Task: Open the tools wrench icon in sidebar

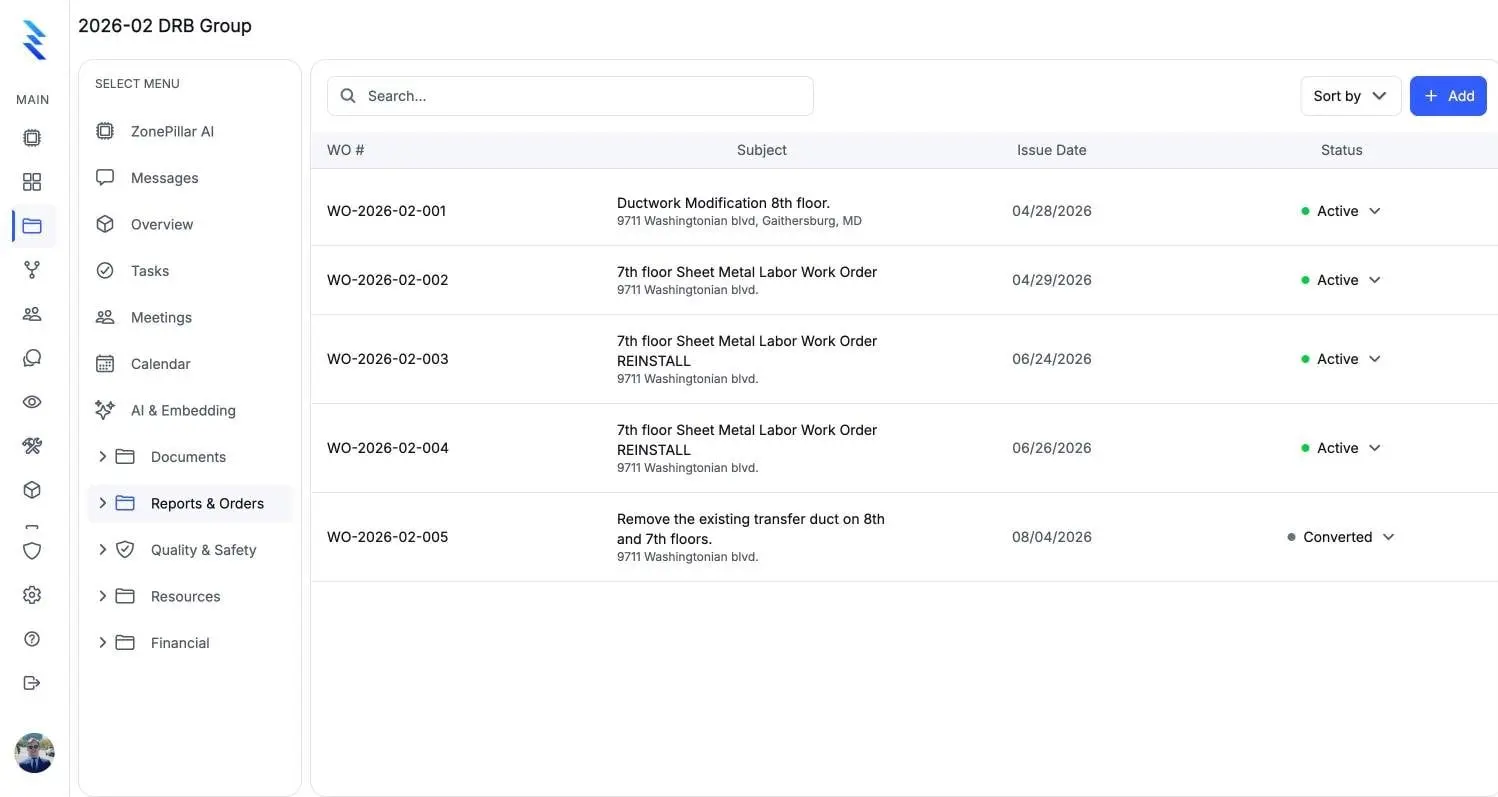Action: (x=32, y=446)
